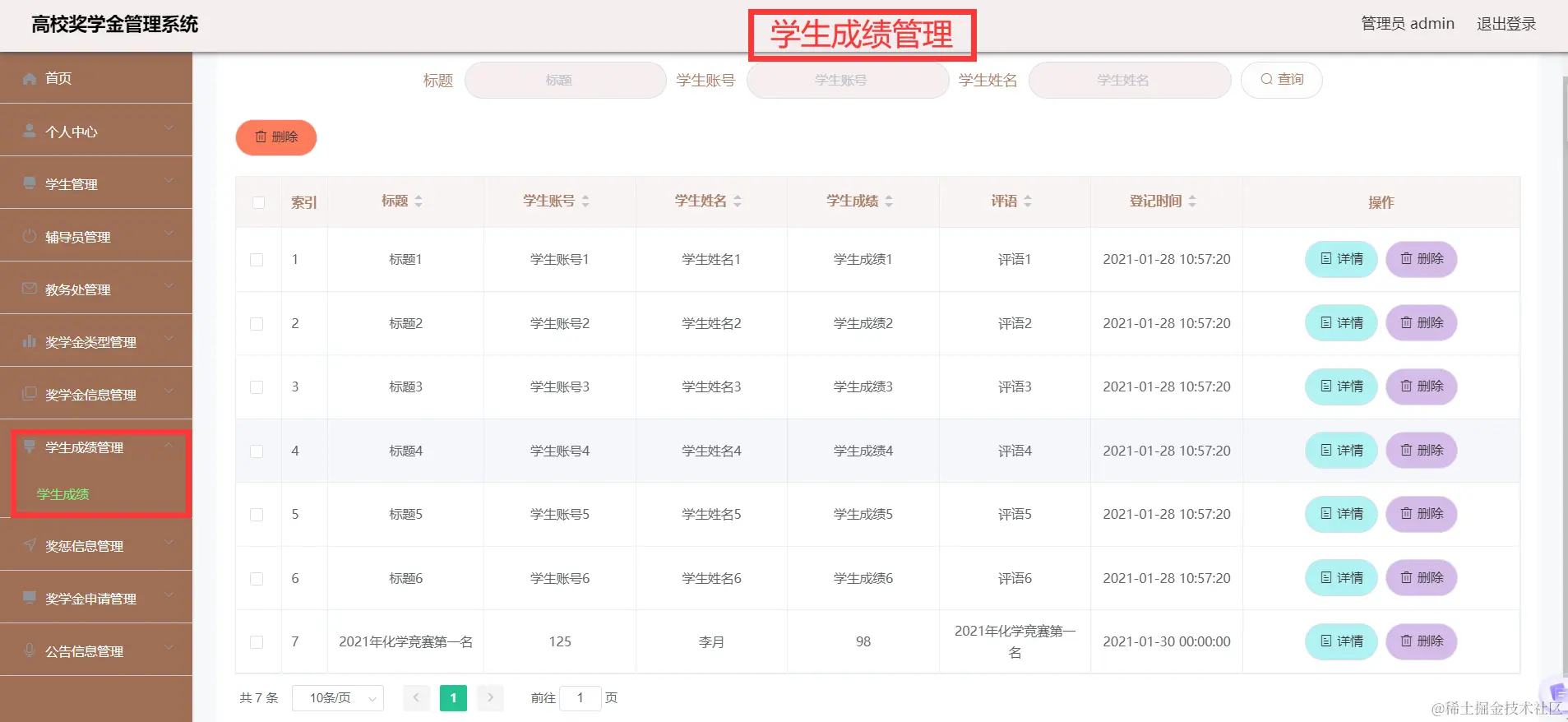This screenshot has width=1568, height=722.
Task: Go to previous page arrow
Action: 416,698
